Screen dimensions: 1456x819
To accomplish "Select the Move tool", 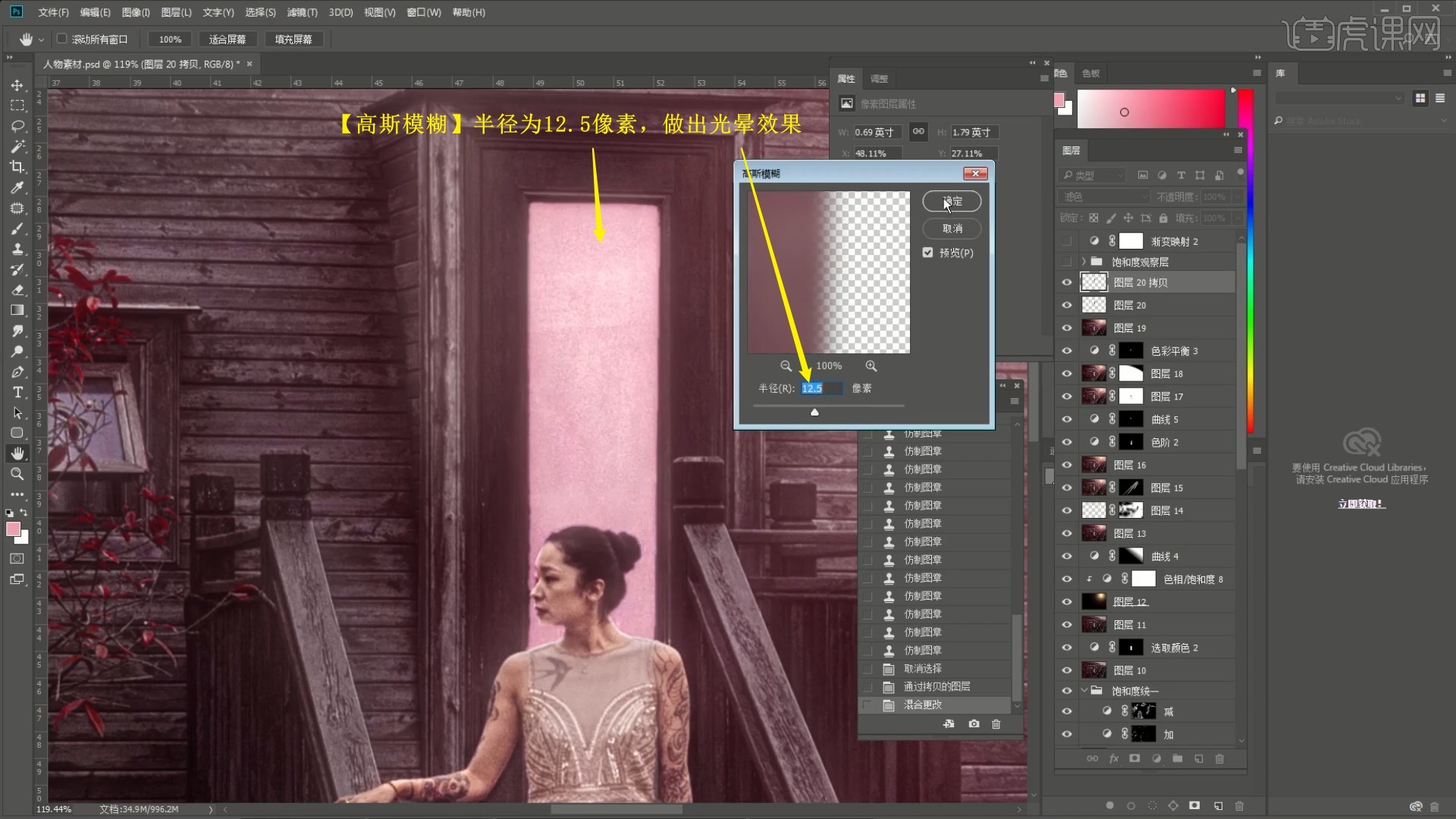I will [17, 85].
